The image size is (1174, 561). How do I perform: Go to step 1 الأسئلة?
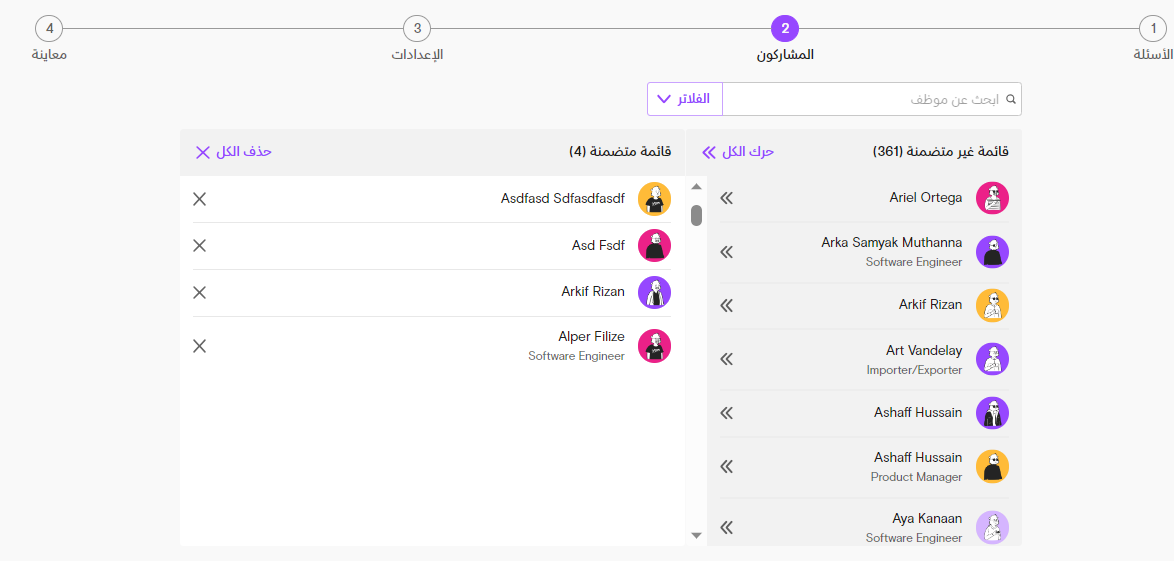[1152, 29]
